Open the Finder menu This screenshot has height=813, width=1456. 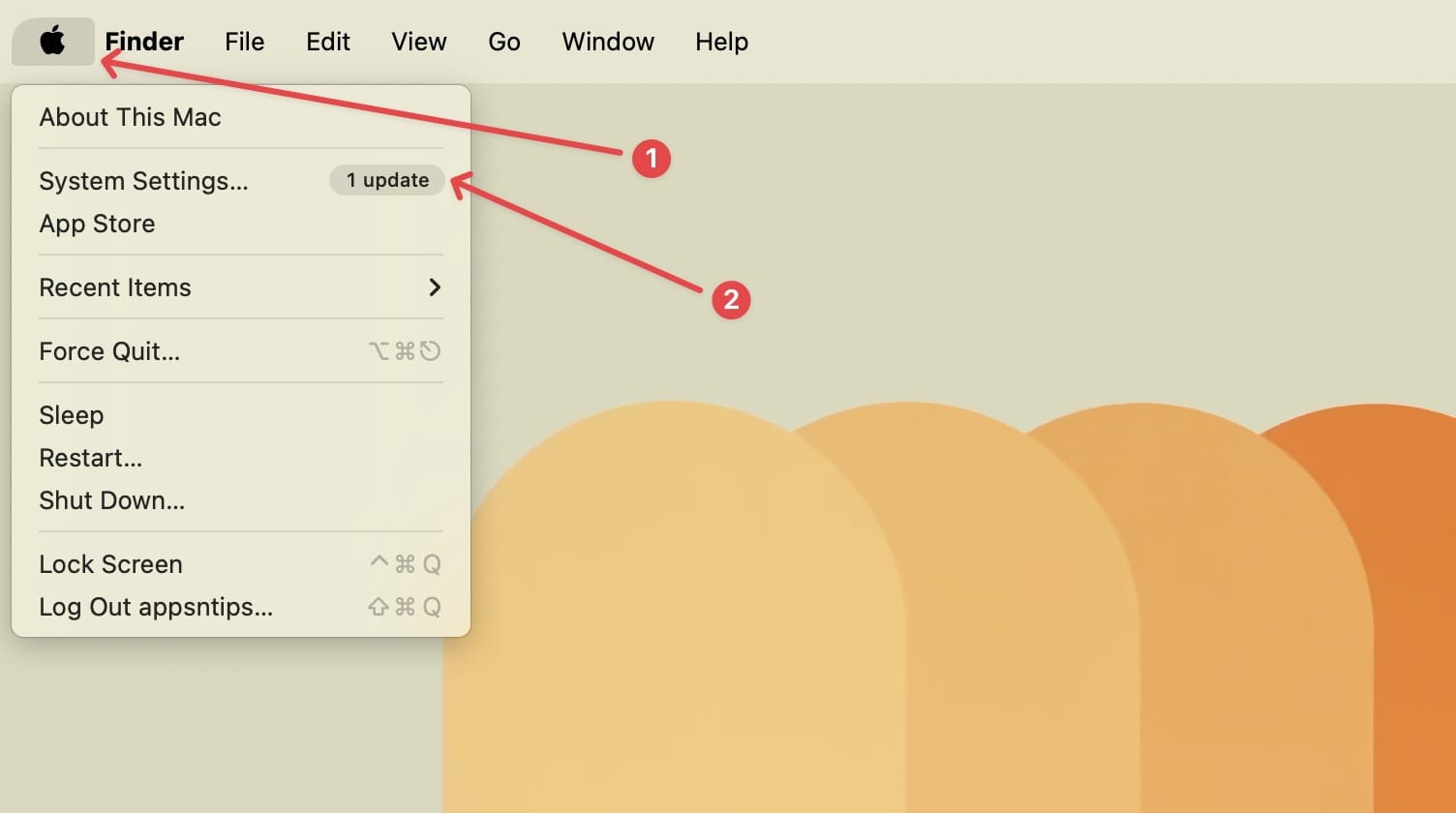144,42
